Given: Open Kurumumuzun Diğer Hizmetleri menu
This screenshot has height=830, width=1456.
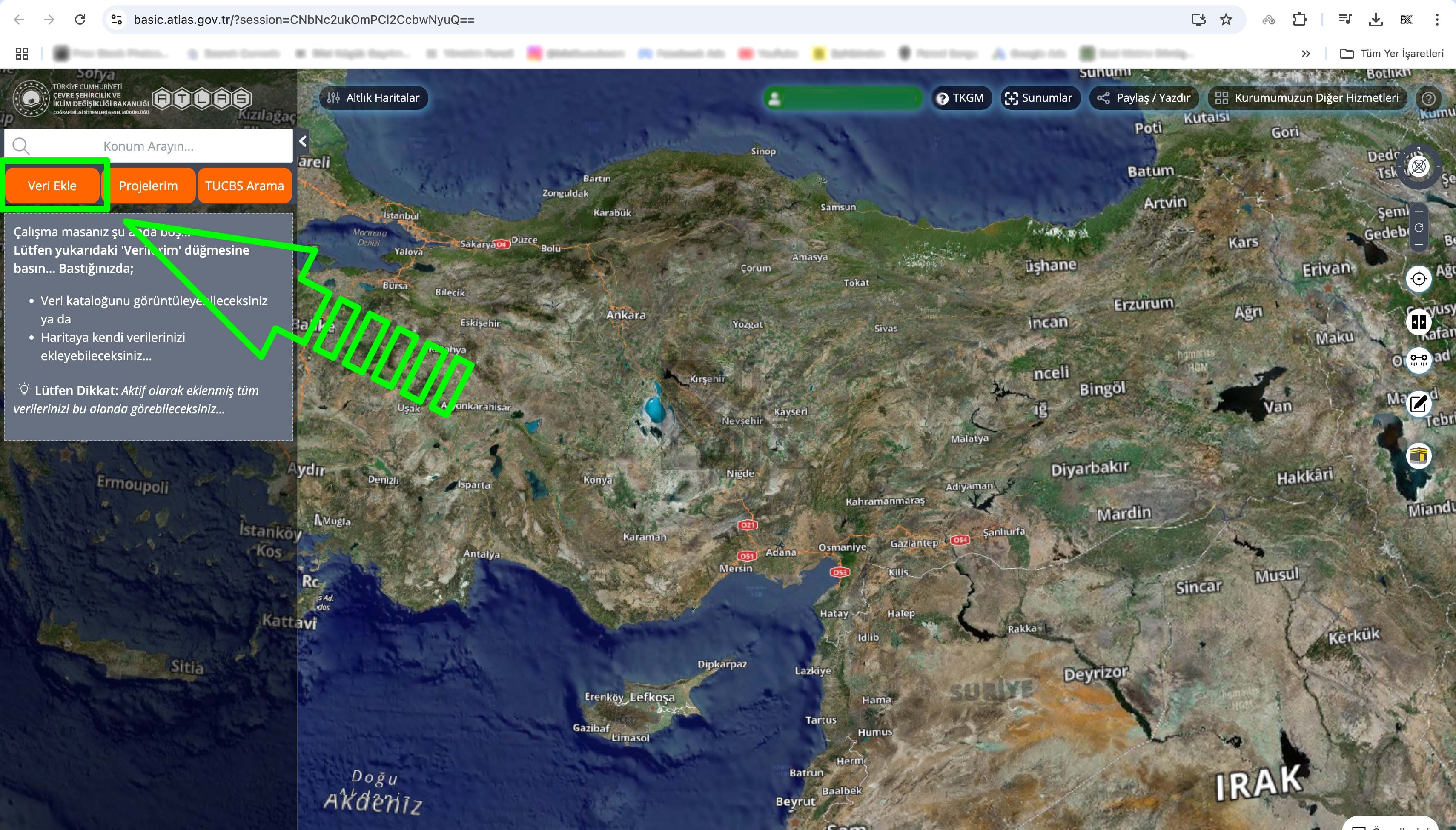Looking at the screenshot, I should (1307, 98).
